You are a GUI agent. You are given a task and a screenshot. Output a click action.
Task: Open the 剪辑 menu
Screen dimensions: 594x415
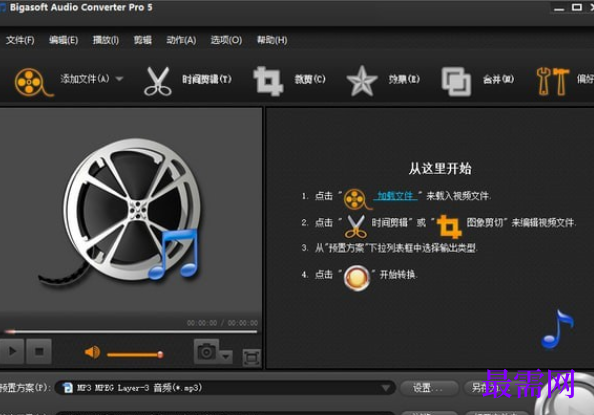(x=142, y=40)
